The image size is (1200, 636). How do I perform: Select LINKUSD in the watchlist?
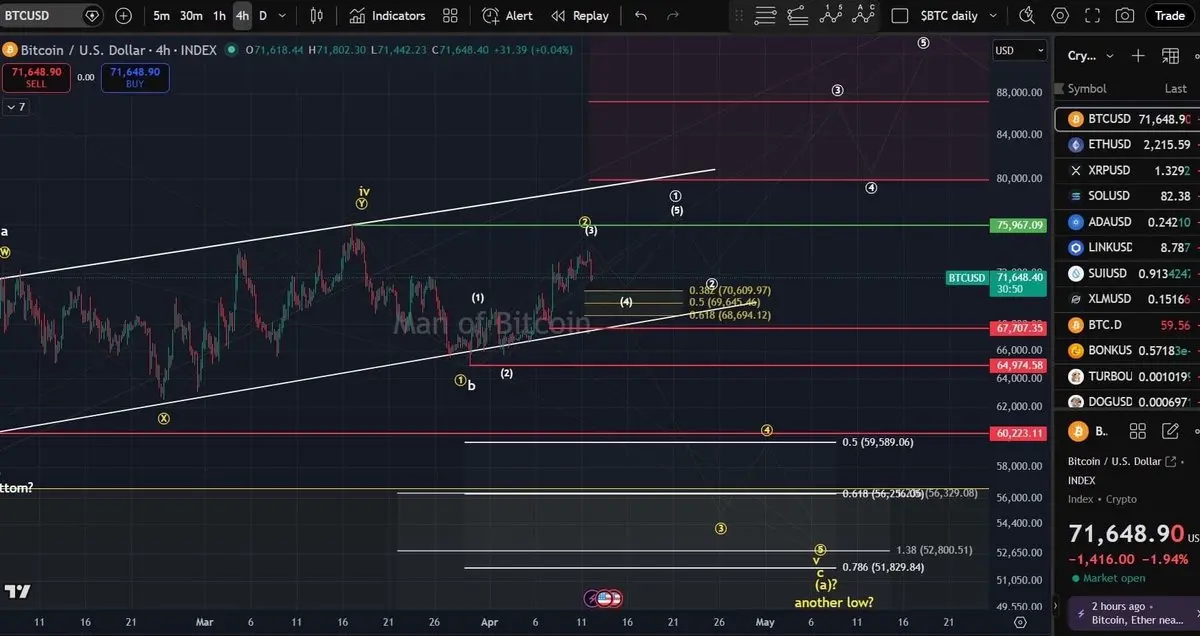(1127, 247)
